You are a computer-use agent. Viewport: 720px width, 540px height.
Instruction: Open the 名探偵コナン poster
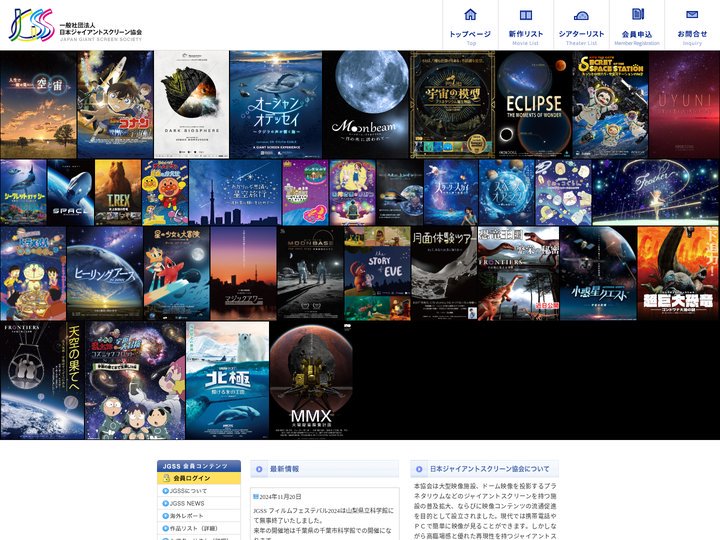pos(115,105)
